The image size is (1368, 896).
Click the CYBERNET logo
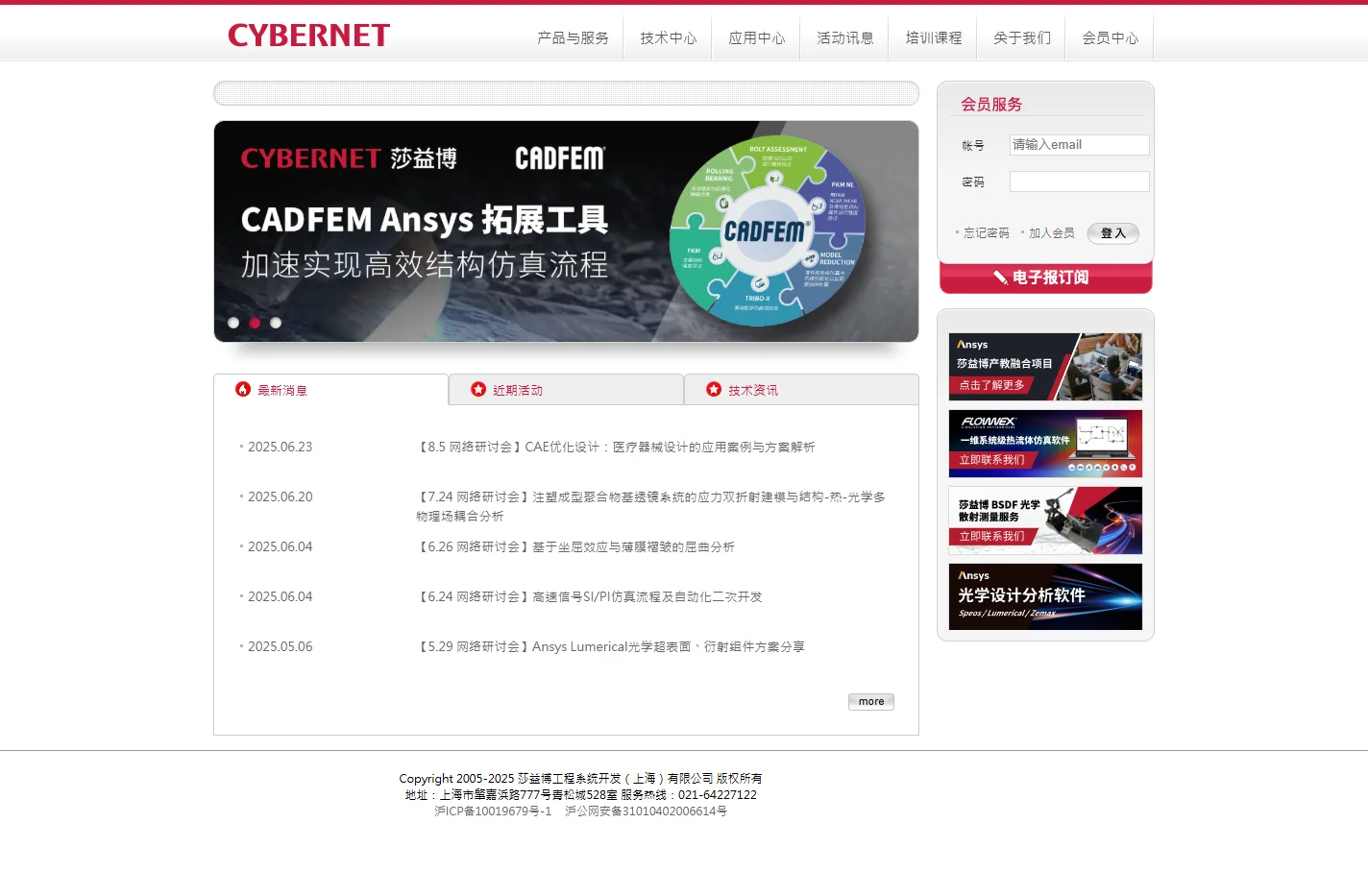[308, 36]
